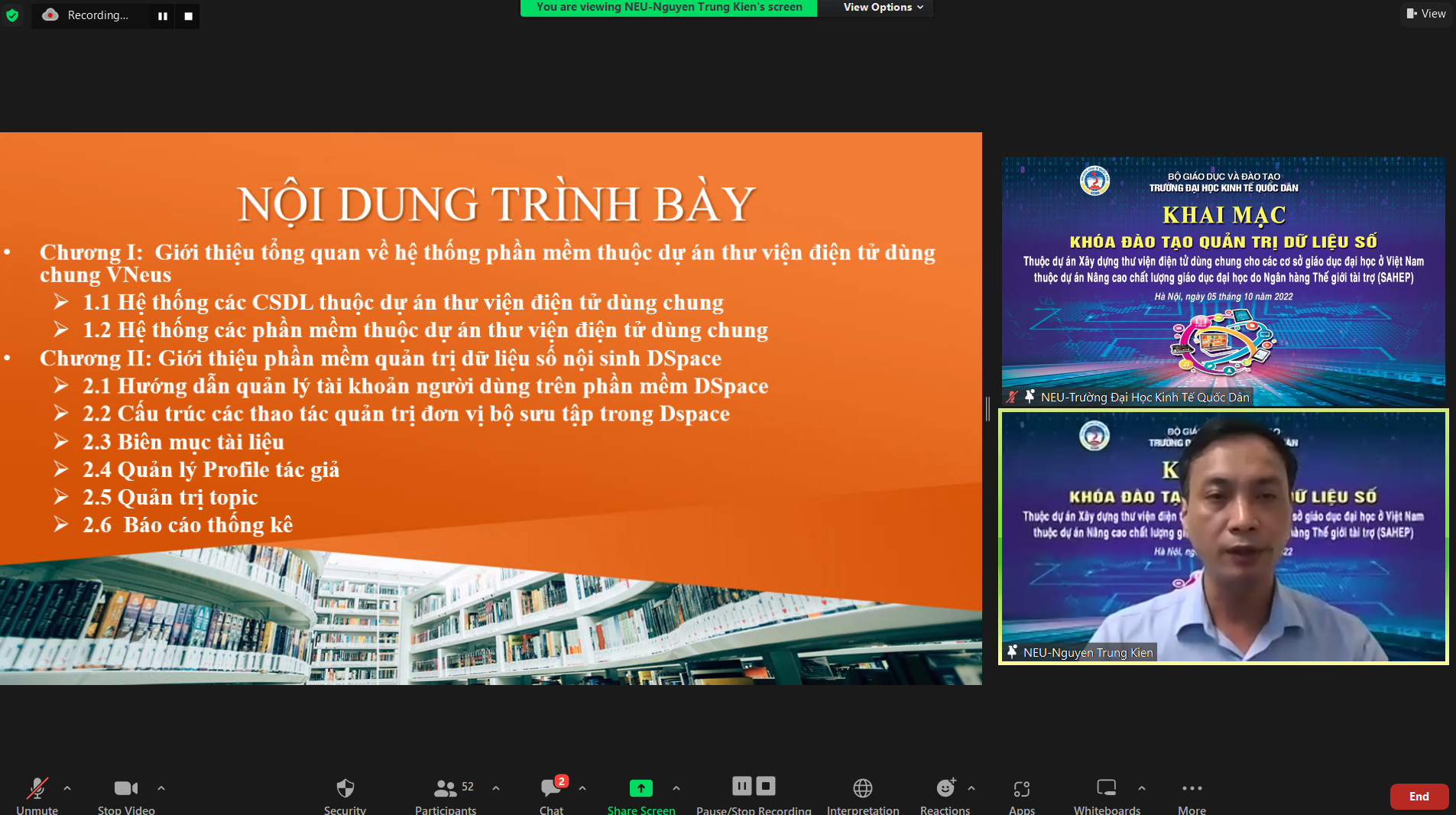Unmute the microphone
This screenshot has height=815, width=1456.
(x=37, y=788)
